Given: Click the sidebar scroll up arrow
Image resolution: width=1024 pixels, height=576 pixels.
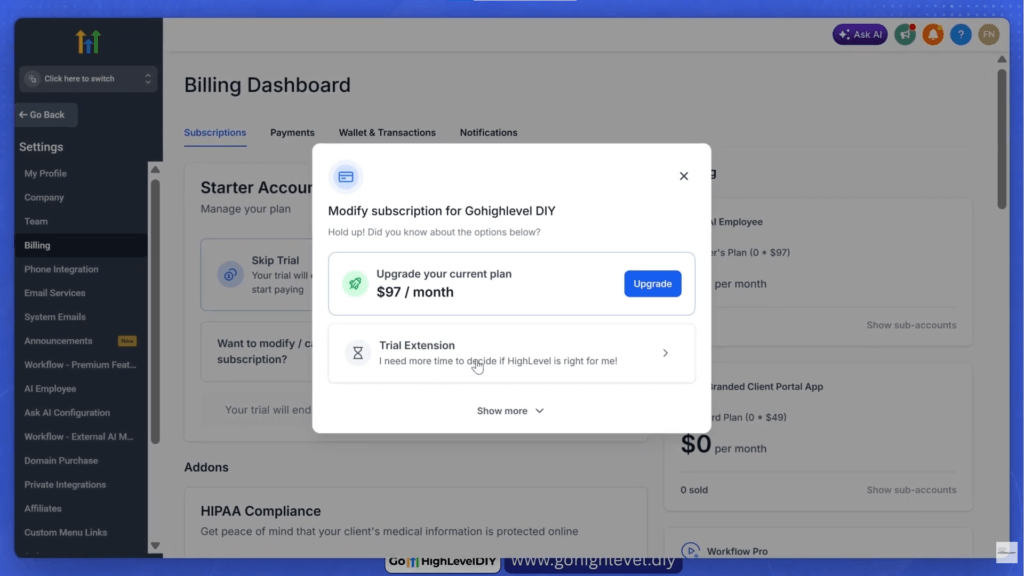Looking at the screenshot, I should pos(155,170).
